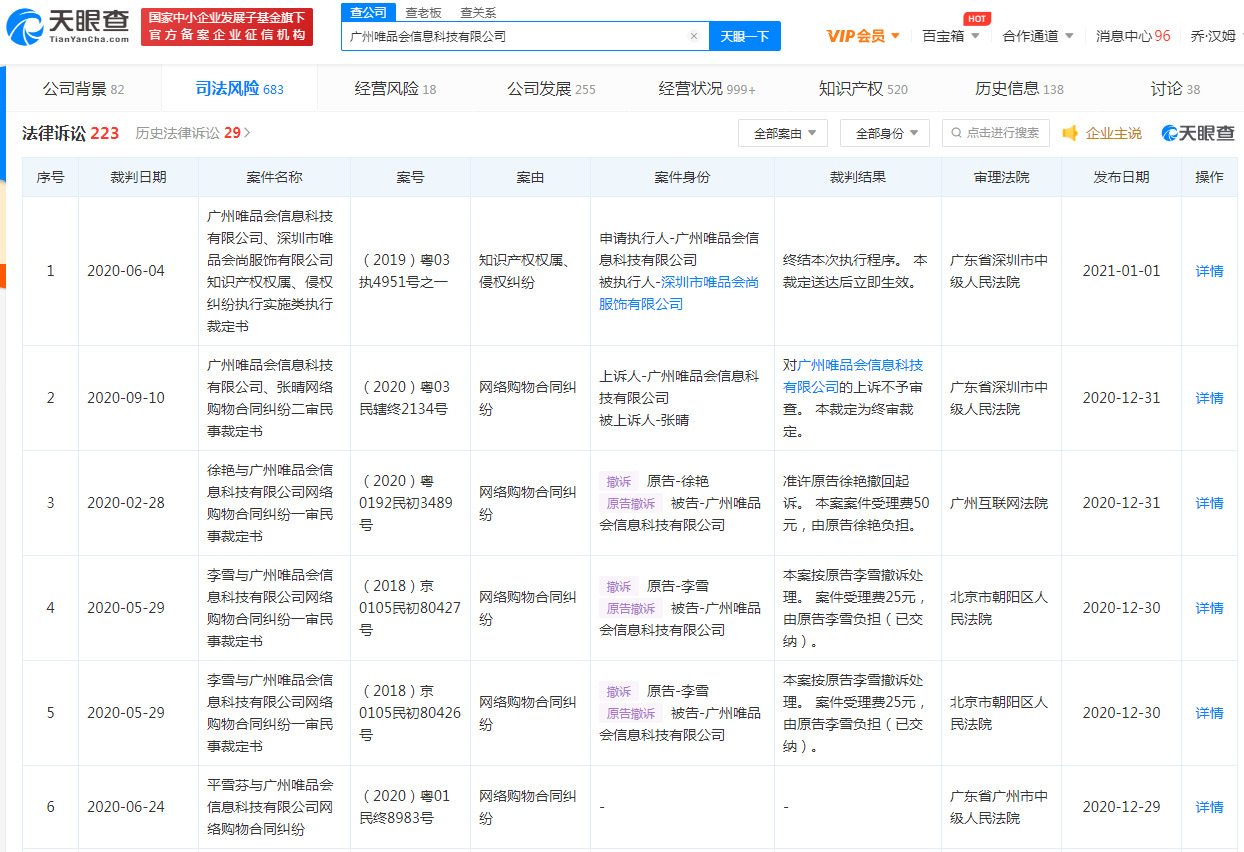Click the 法律诉讼 223 section heading

click(x=71, y=133)
